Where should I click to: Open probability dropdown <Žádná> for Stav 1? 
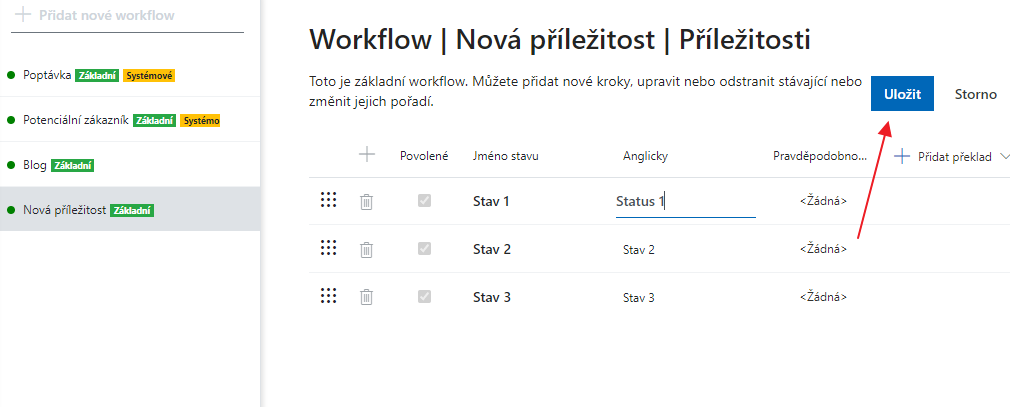[x=823, y=201]
